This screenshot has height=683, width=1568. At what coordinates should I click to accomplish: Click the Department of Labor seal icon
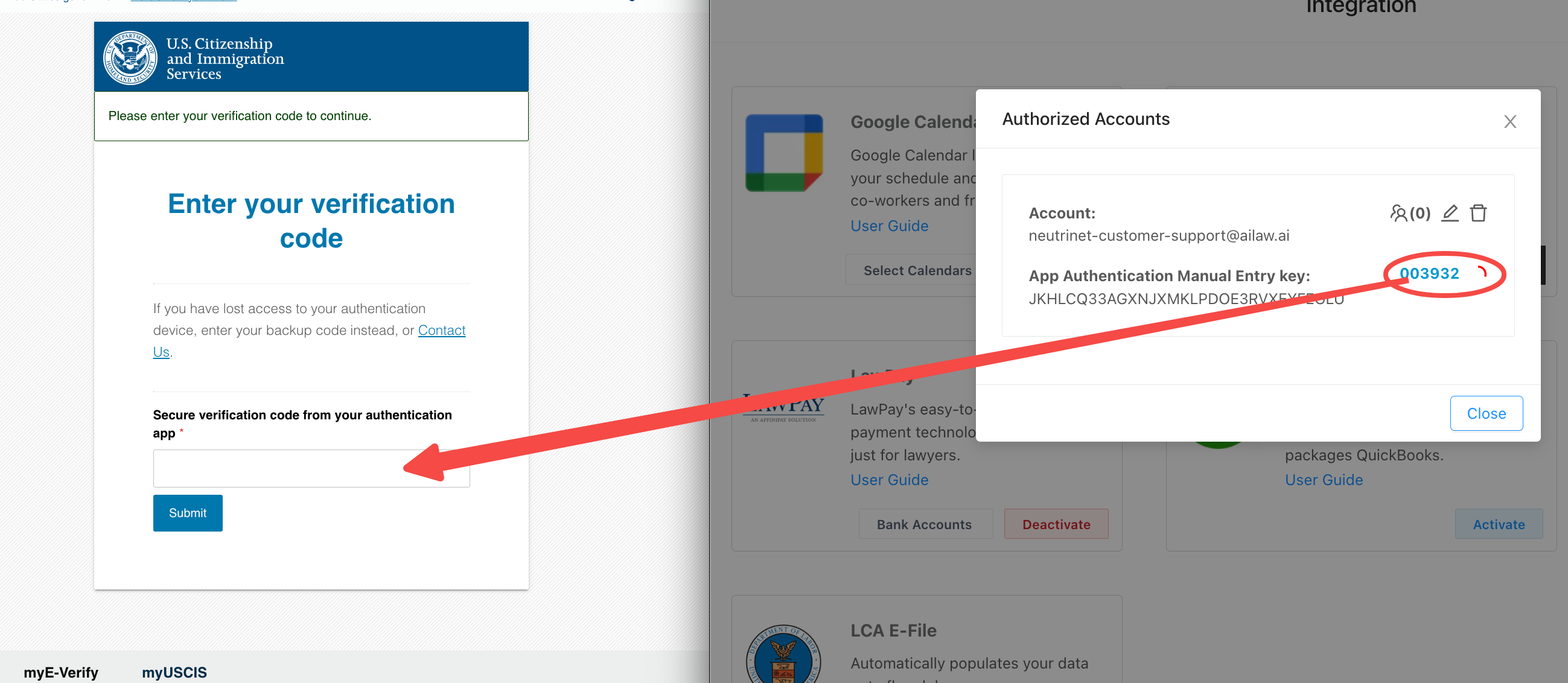[783, 654]
